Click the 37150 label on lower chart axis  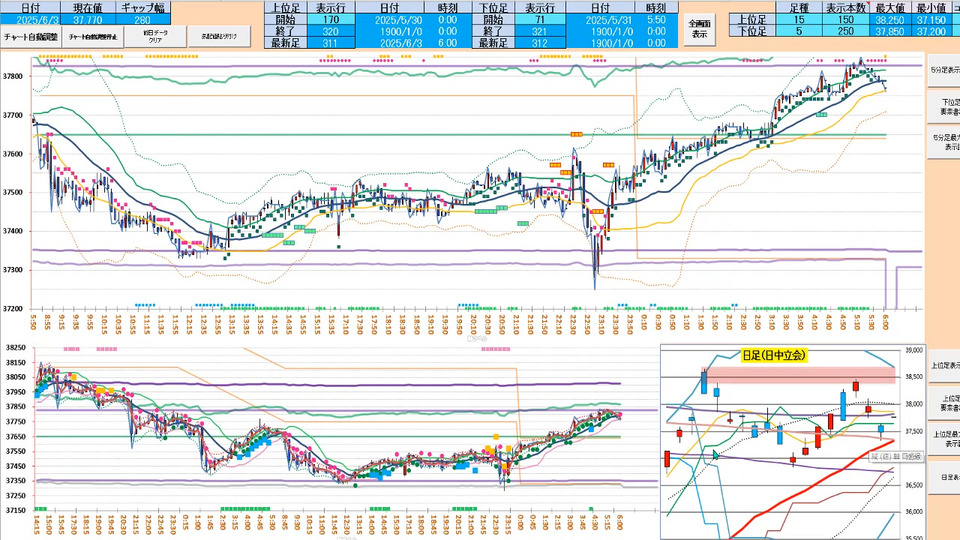(16, 510)
